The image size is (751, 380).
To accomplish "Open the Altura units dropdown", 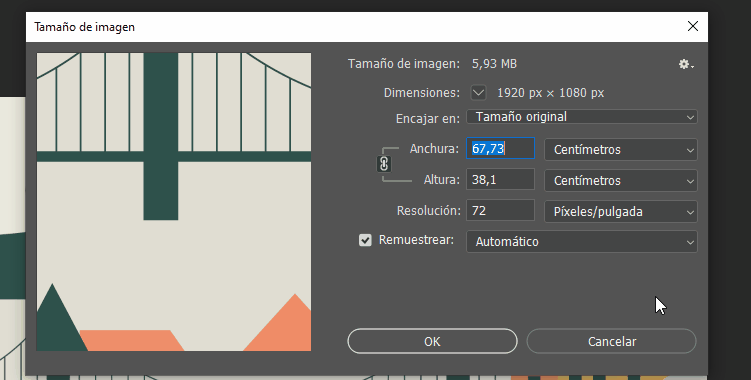I will [x=621, y=181].
